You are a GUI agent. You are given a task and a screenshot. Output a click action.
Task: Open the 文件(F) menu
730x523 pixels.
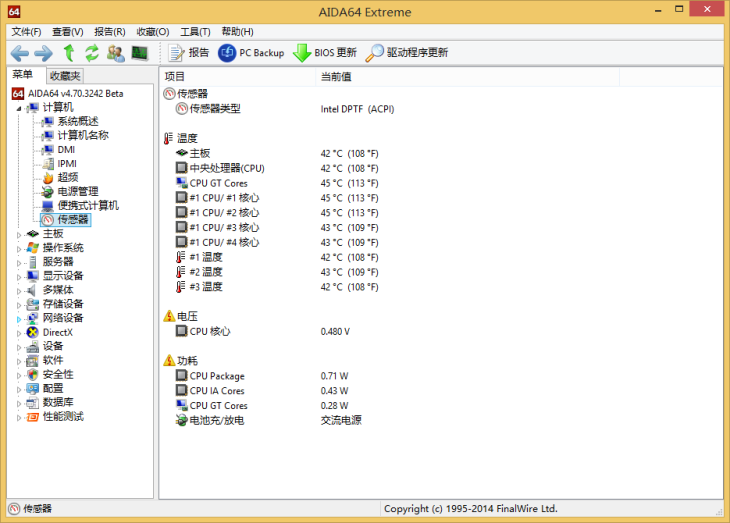click(27, 32)
